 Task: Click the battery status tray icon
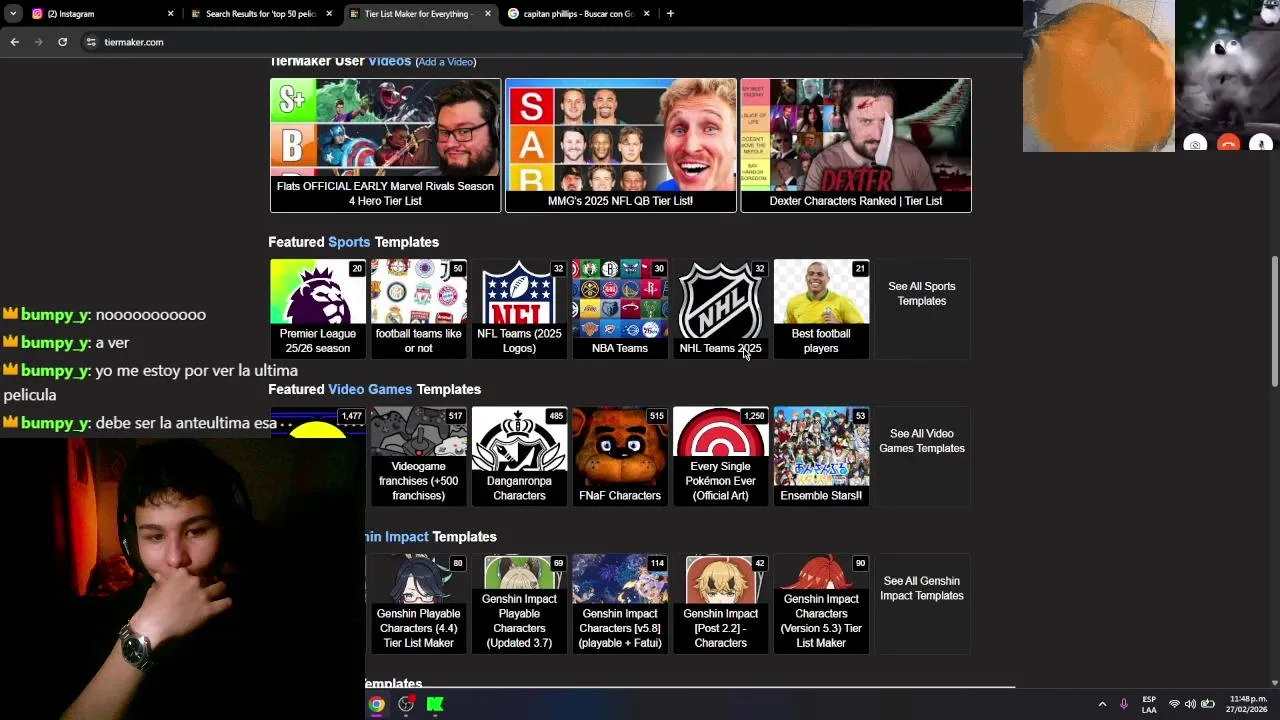[x=1208, y=704]
